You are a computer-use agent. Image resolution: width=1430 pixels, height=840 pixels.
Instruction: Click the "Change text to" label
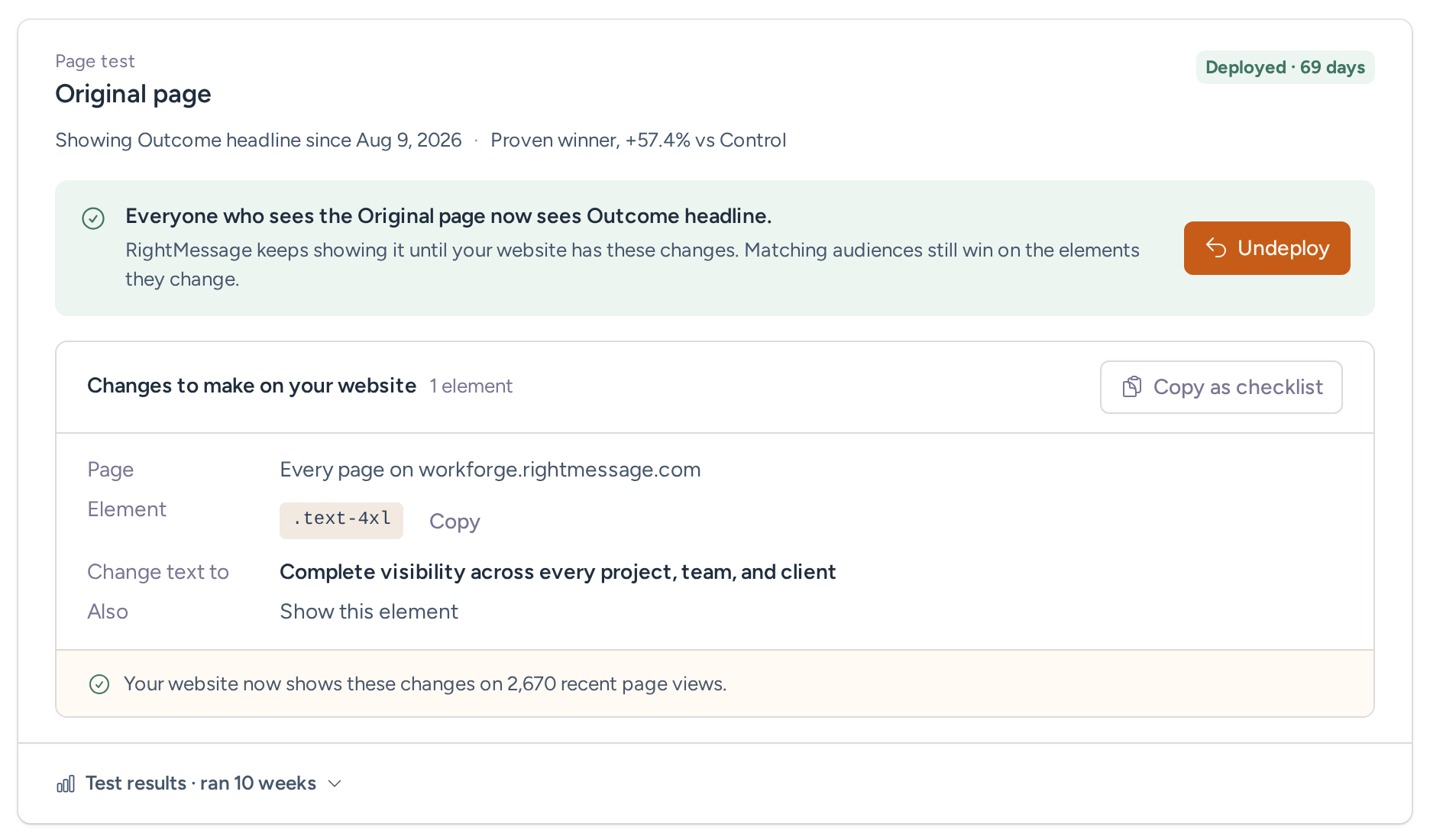click(158, 572)
